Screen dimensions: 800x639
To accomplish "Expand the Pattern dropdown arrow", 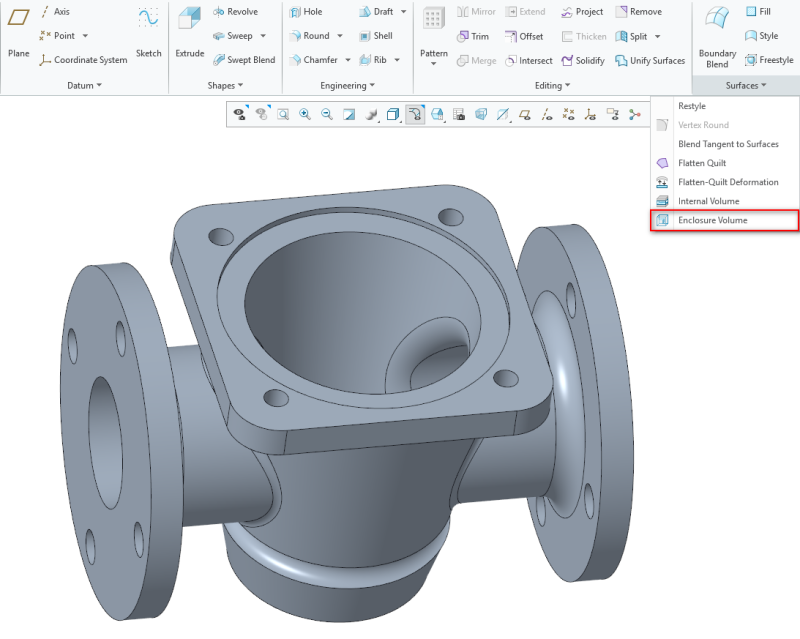I will pyautogui.click(x=434, y=64).
